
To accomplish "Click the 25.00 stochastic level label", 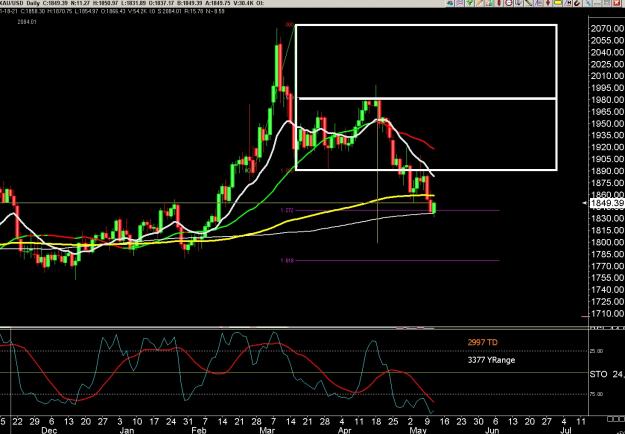I will pos(596,351).
